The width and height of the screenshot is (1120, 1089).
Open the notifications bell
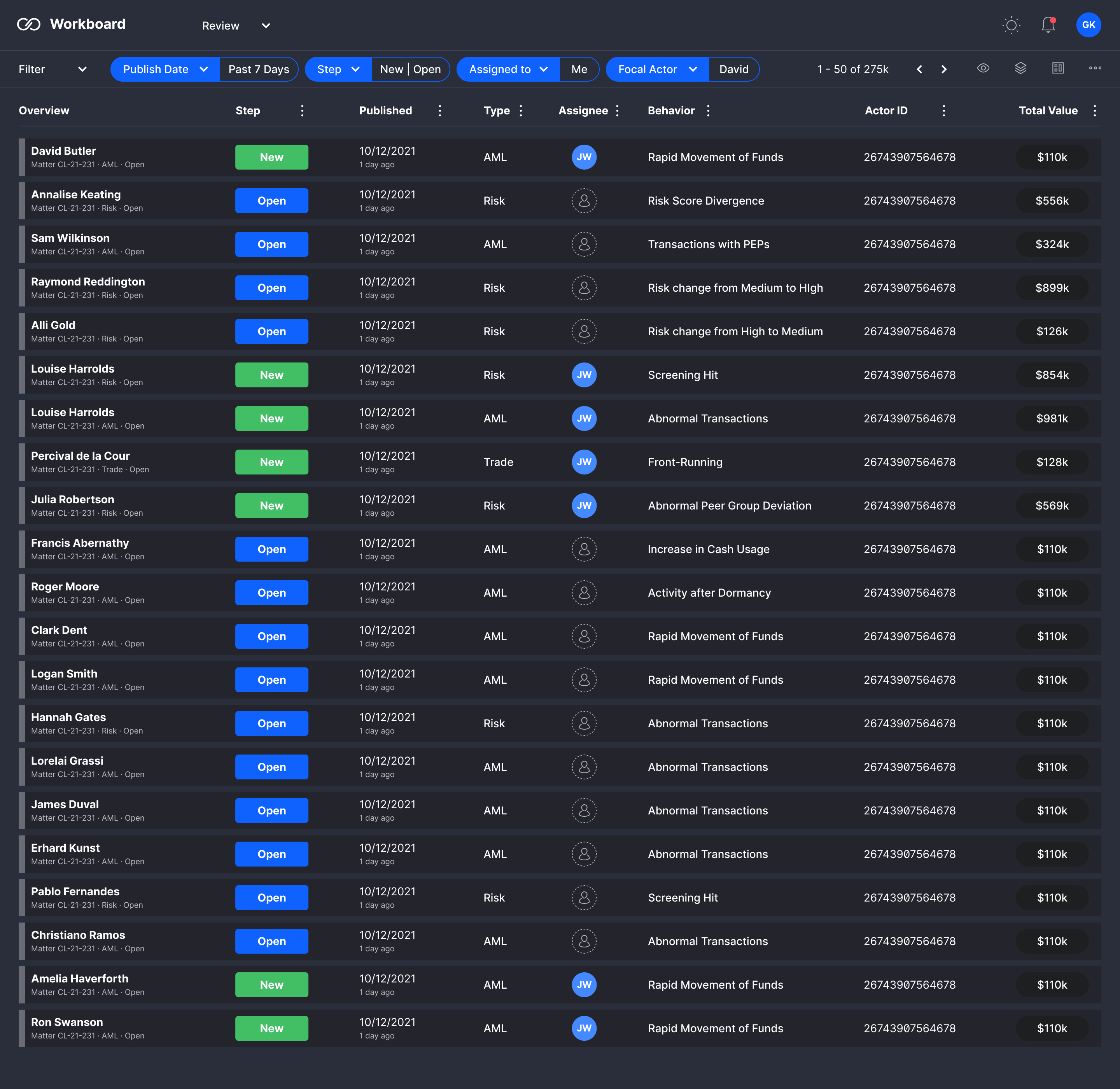(1048, 25)
